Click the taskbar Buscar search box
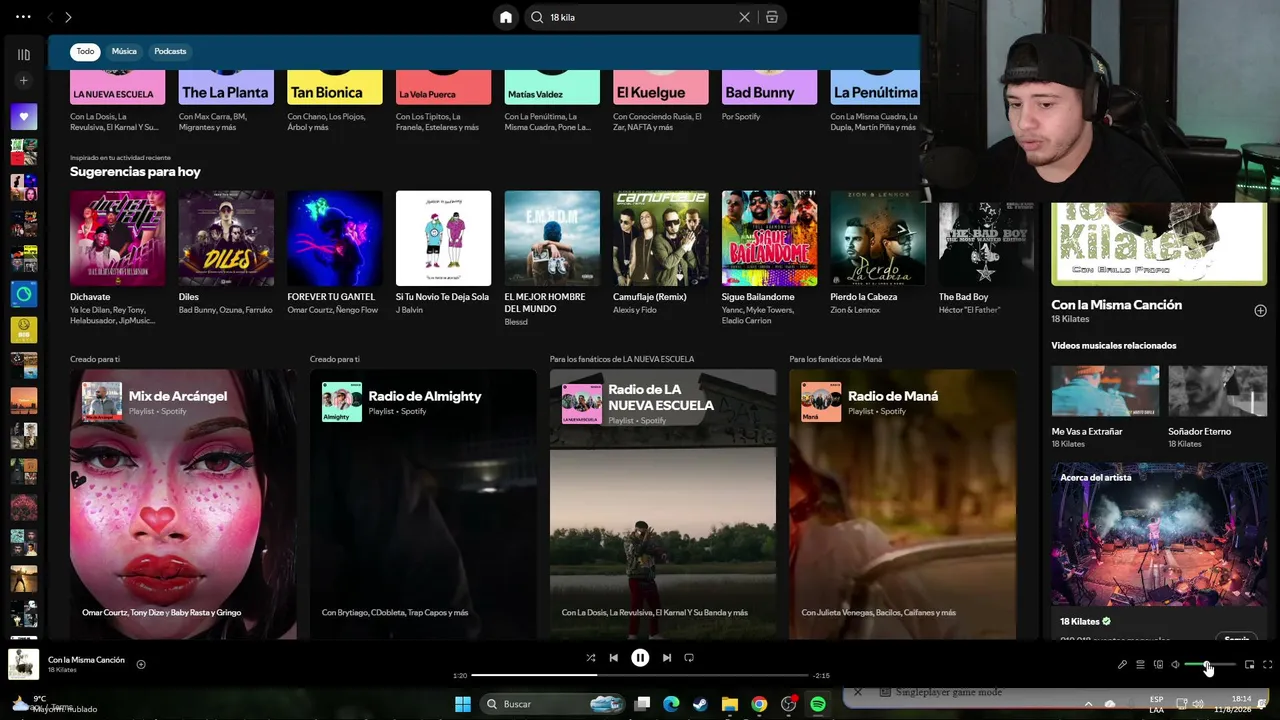 click(553, 704)
